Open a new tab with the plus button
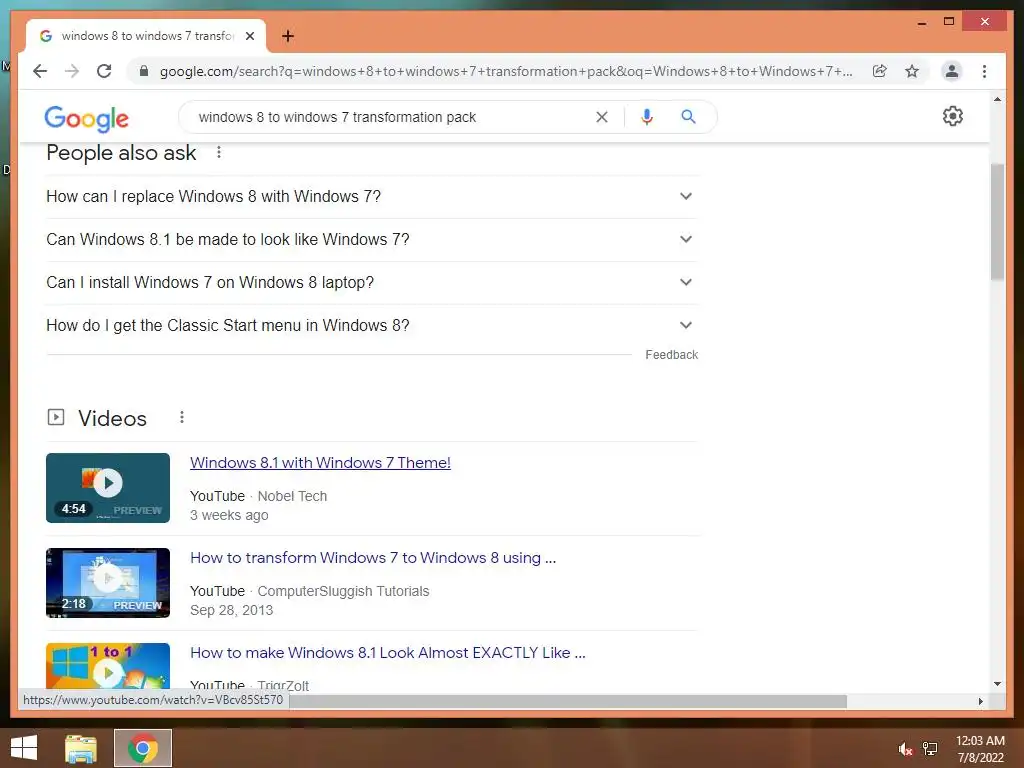This screenshot has width=1024, height=768. coord(287,36)
